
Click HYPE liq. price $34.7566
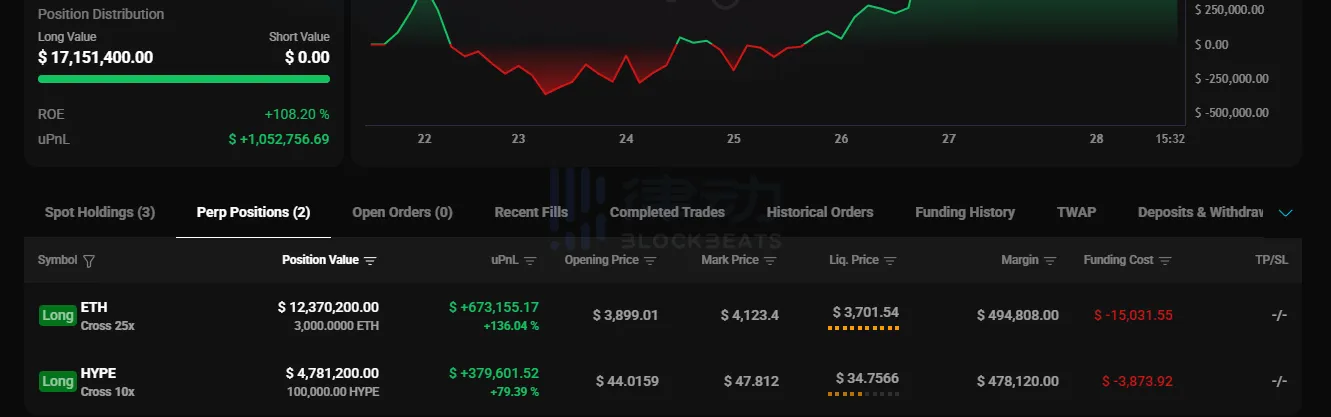(x=867, y=378)
